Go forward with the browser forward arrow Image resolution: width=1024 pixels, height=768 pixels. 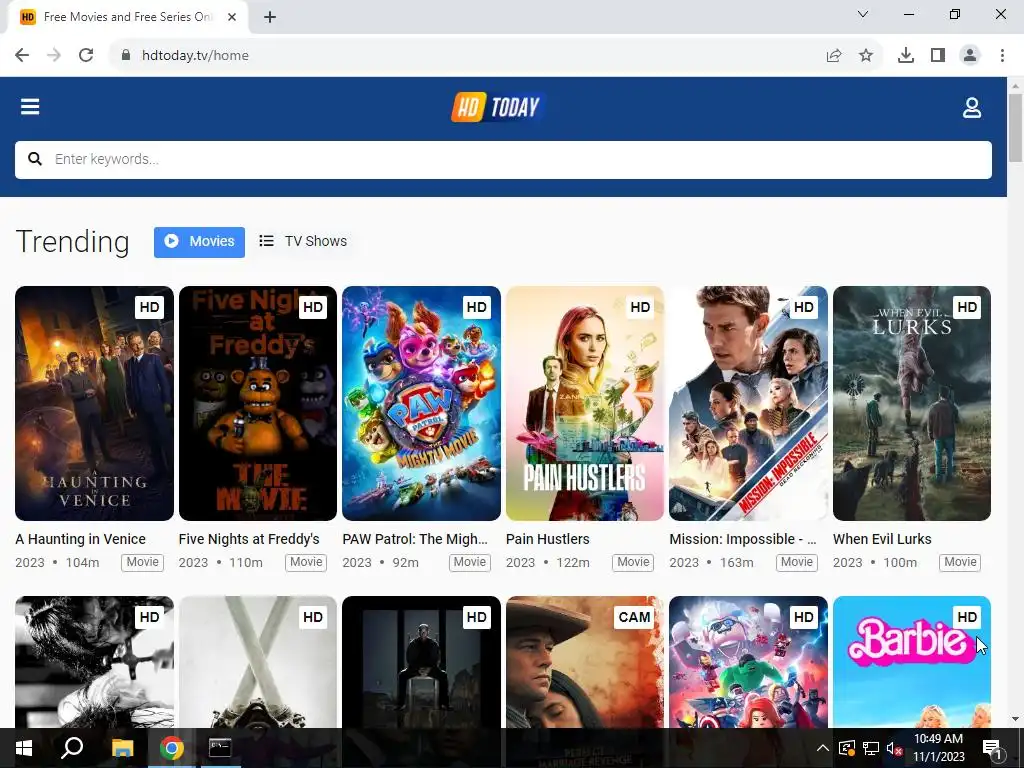click(x=54, y=56)
